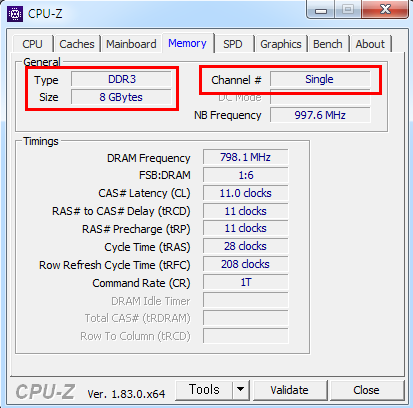Click the 8 GBytes size value
Screen dimensions: 413x408
pyautogui.click(x=121, y=97)
